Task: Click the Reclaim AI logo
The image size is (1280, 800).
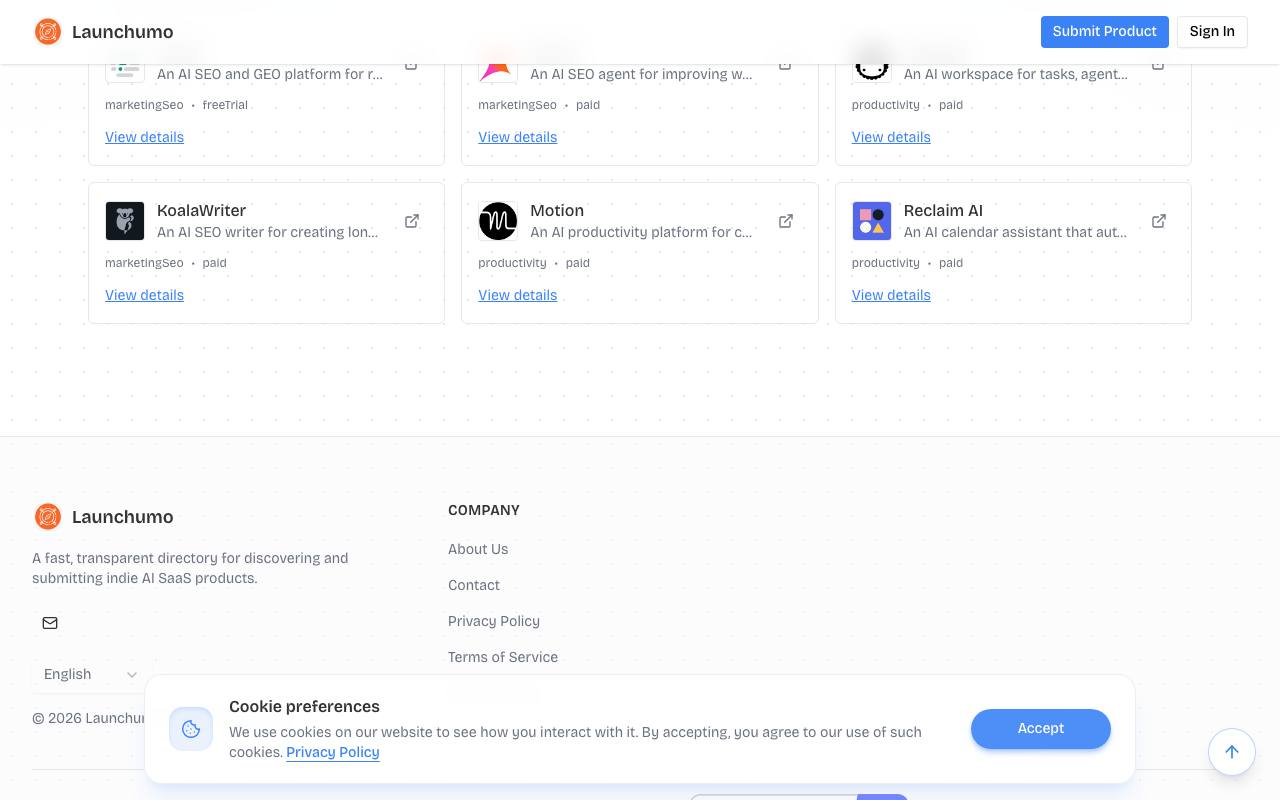Action: tap(872, 221)
